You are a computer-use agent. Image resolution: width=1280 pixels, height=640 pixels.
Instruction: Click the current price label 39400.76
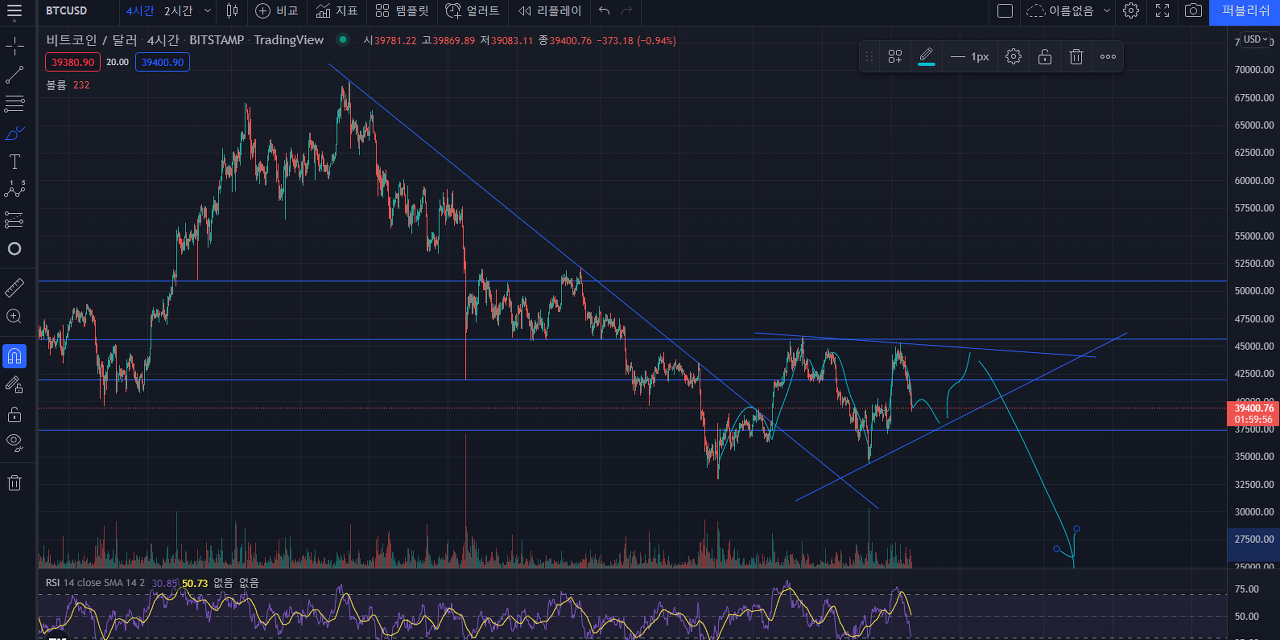(1253, 408)
